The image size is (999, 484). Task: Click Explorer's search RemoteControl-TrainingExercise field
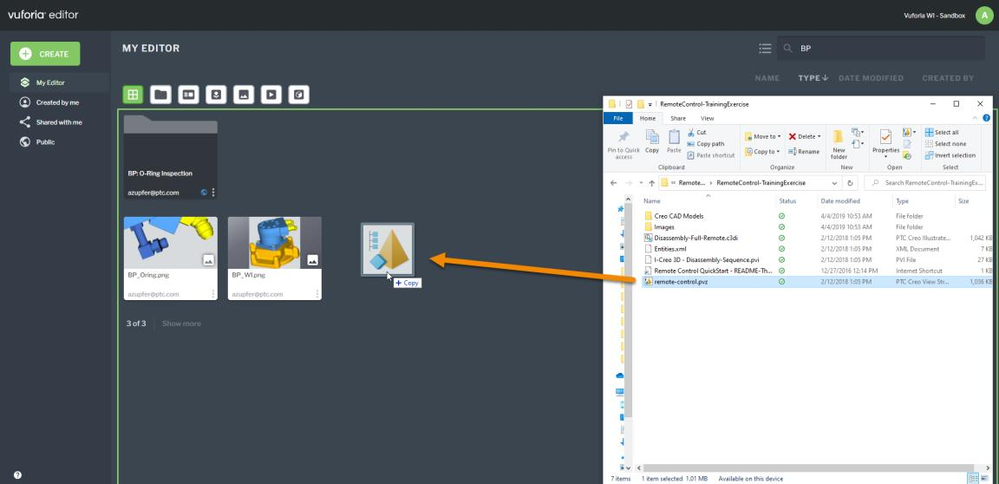click(x=925, y=183)
